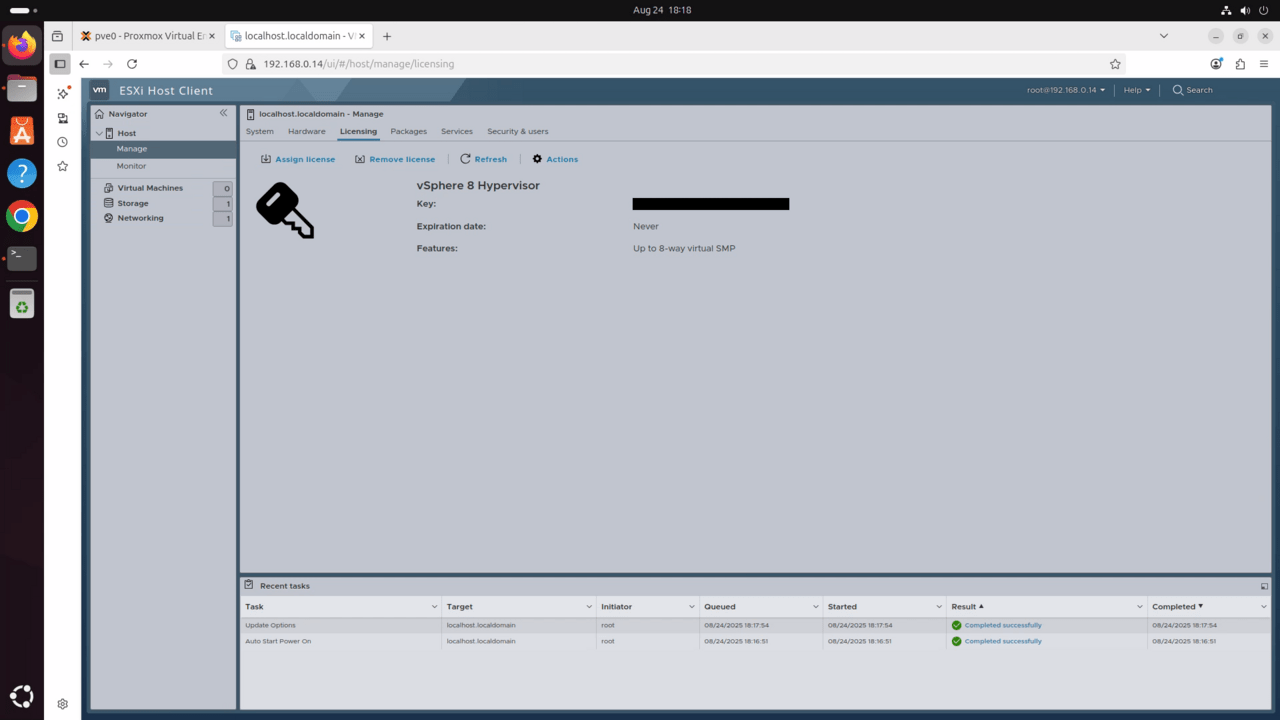1280x720 pixels.
Task: Select the Update Options task row
Action: coord(755,625)
